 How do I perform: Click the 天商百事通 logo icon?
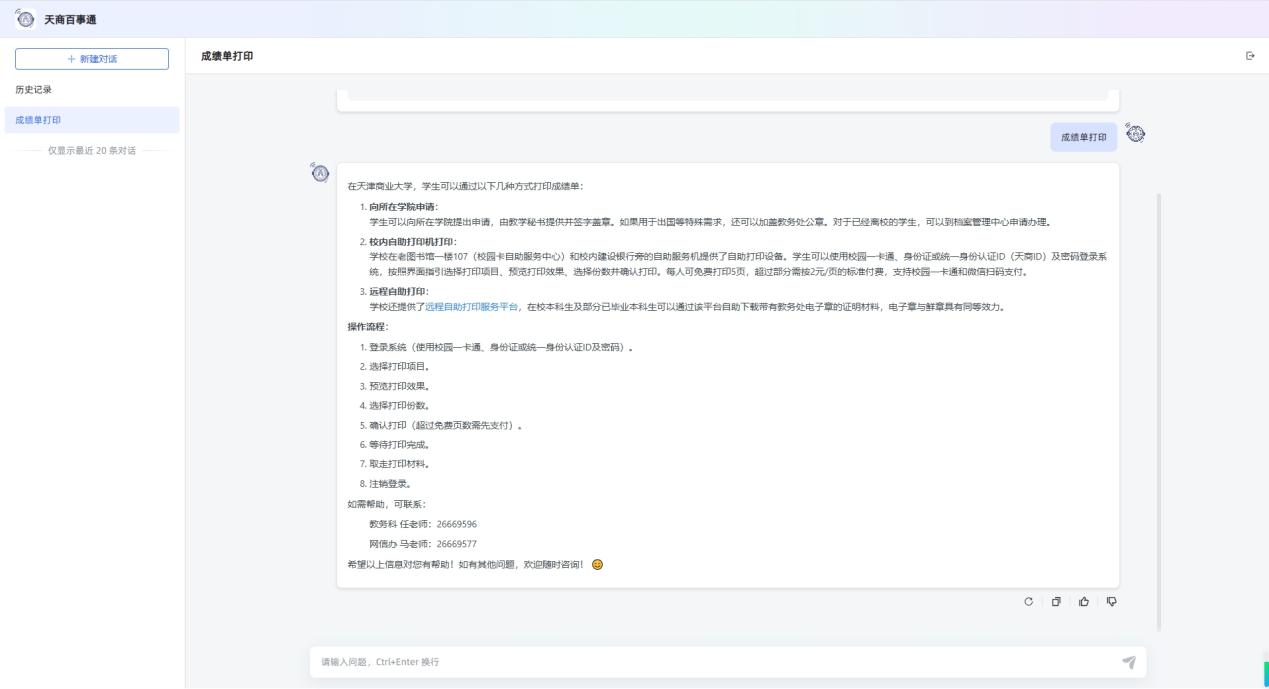click(26, 19)
